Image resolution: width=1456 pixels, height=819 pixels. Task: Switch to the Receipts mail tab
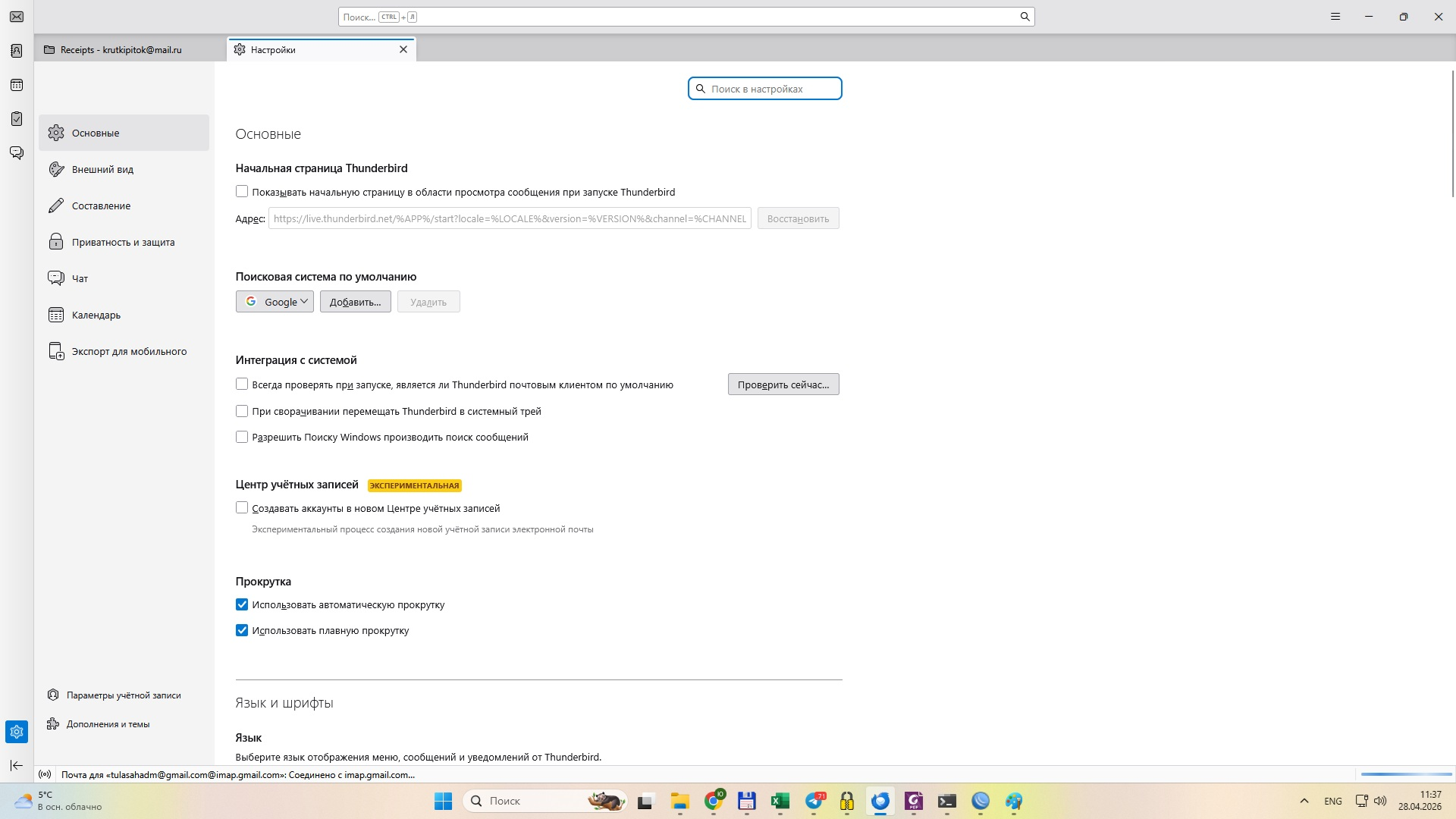[121, 50]
